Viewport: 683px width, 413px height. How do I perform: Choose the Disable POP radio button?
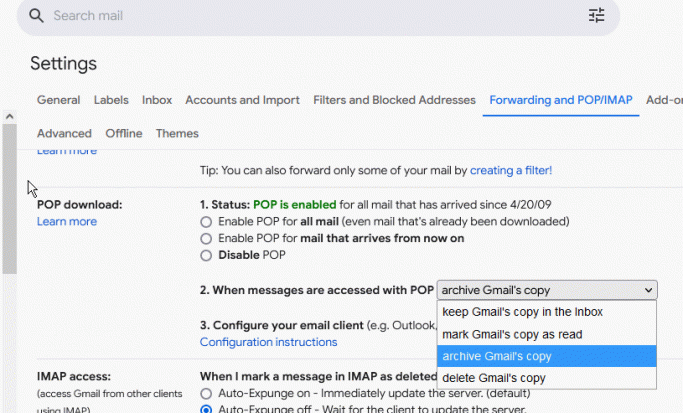point(206,256)
